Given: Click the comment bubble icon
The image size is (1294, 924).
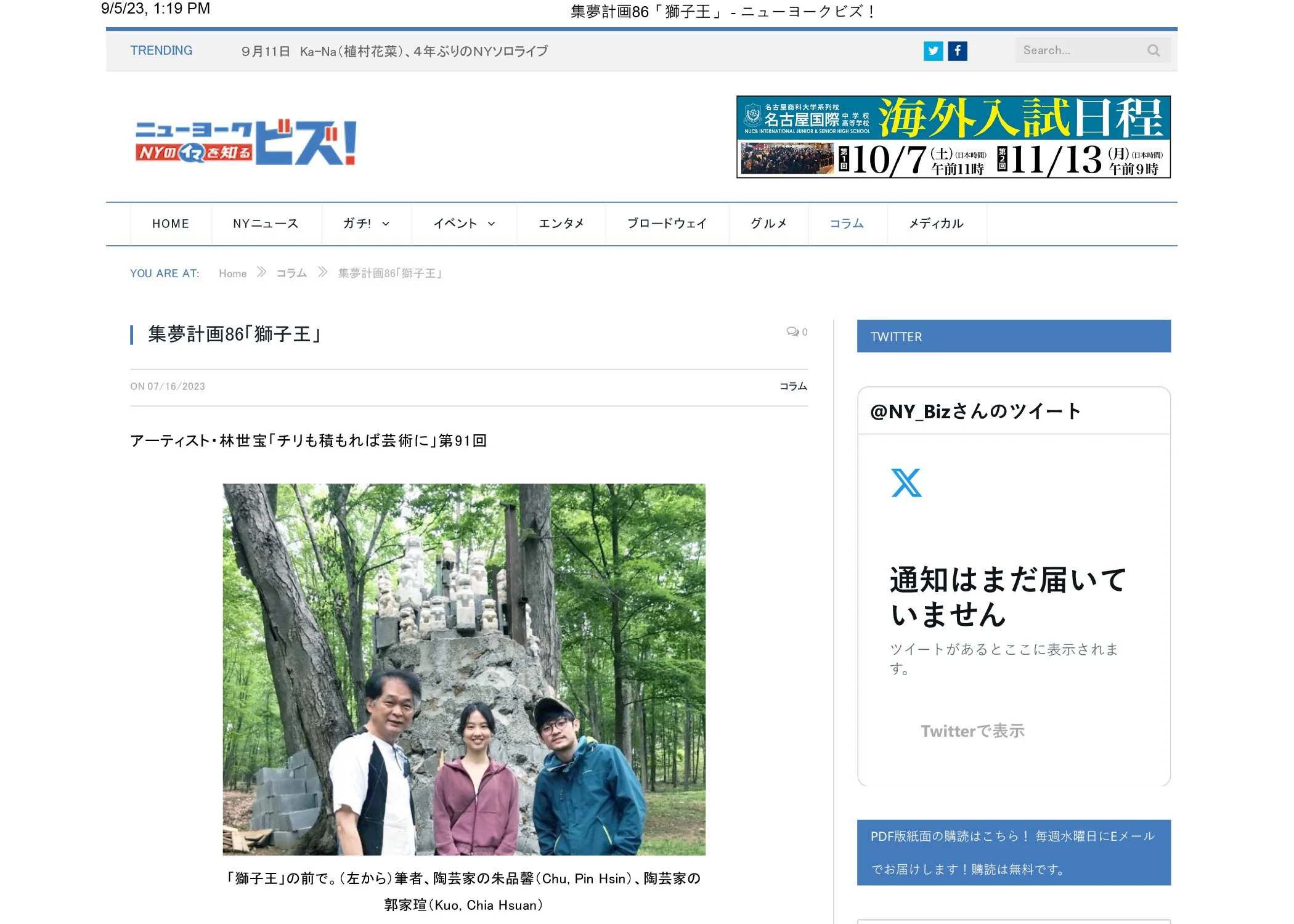Looking at the screenshot, I should 792,332.
